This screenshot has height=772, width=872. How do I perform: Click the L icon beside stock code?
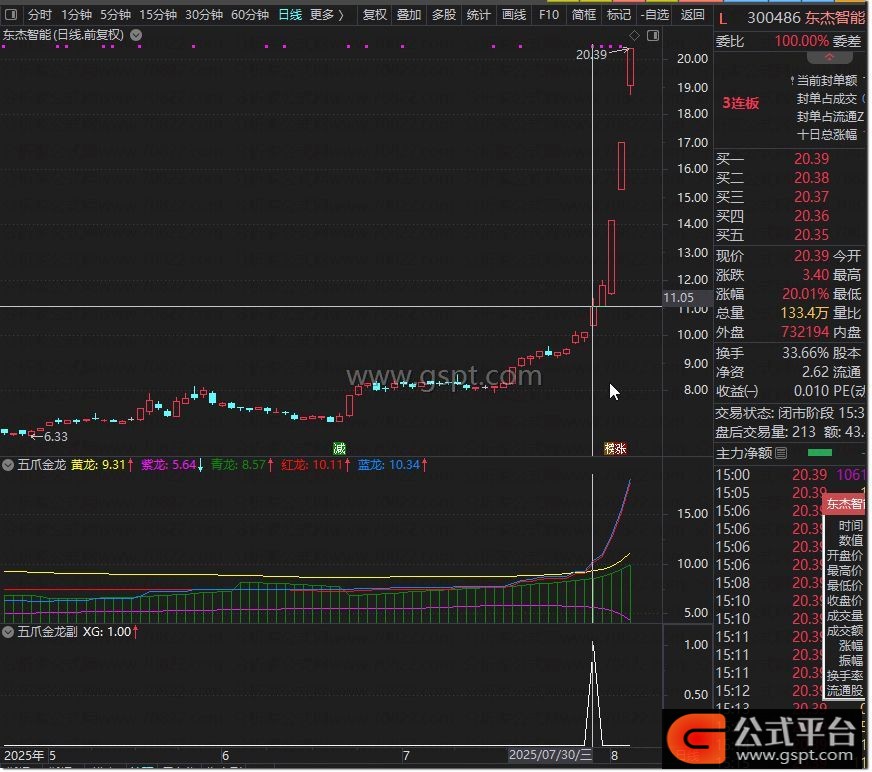pyautogui.click(x=725, y=19)
